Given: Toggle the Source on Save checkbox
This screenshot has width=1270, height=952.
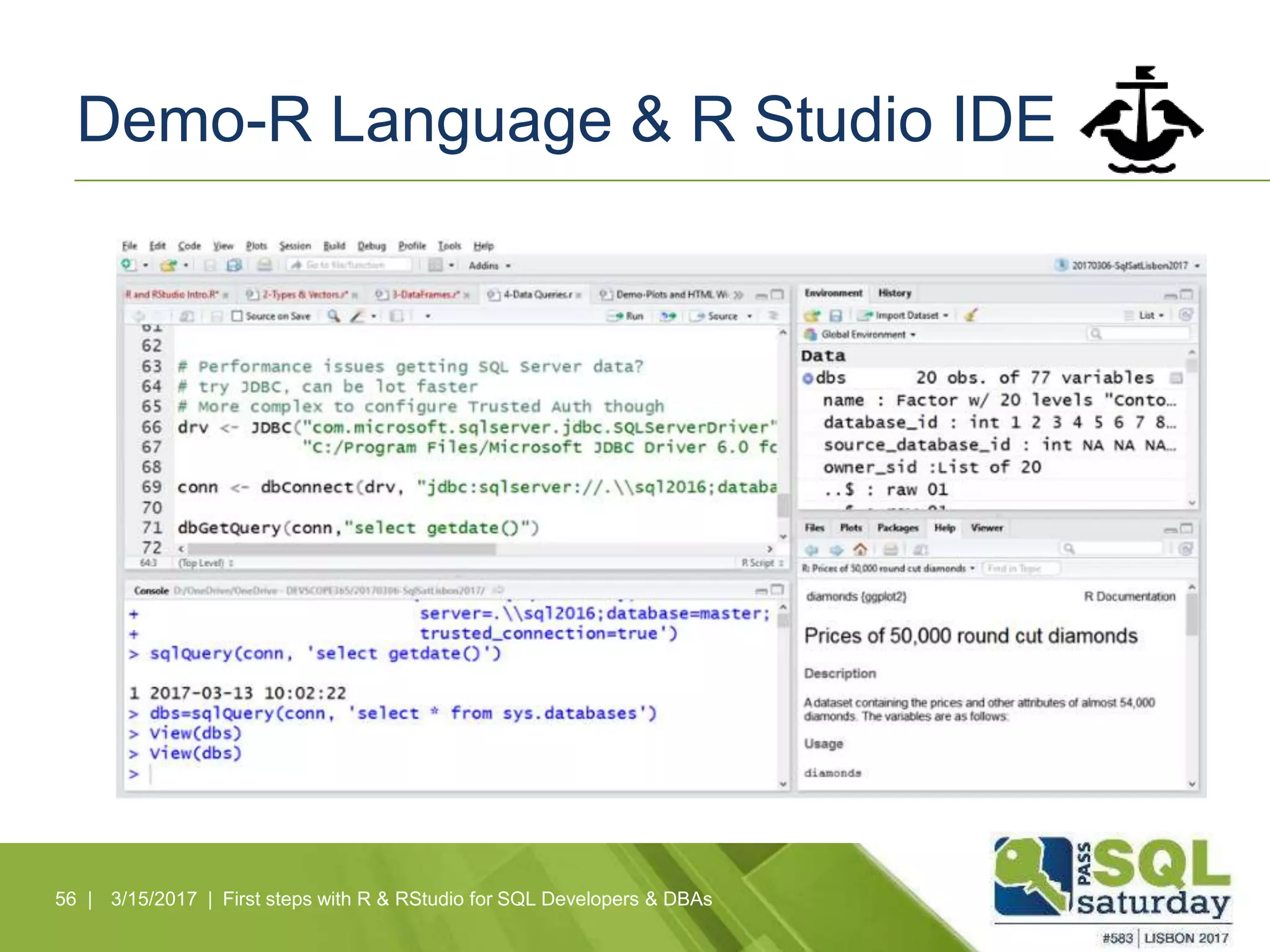Looking at the screenshot, I should [x=236, y=316].
